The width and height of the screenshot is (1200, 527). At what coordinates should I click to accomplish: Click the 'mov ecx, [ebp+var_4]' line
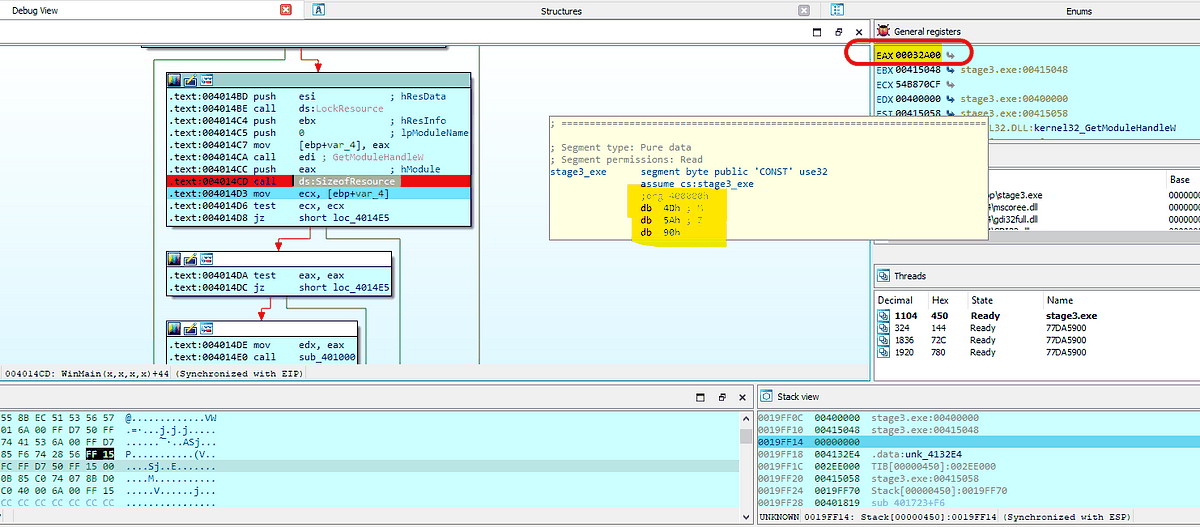pyautogui.click(x=318, y=193)
